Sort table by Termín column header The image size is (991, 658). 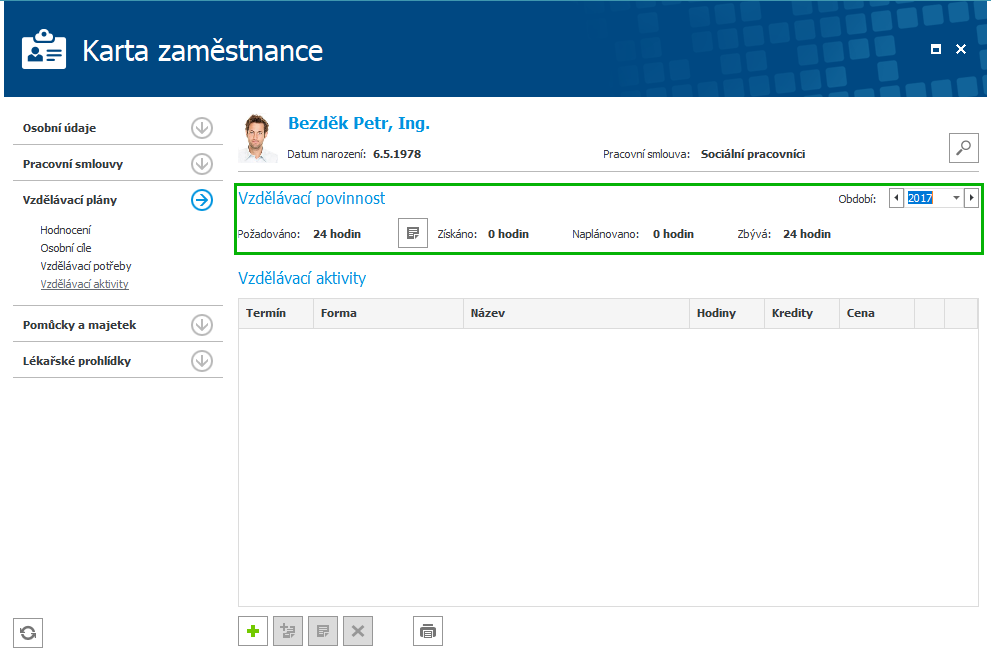point(276,313)
